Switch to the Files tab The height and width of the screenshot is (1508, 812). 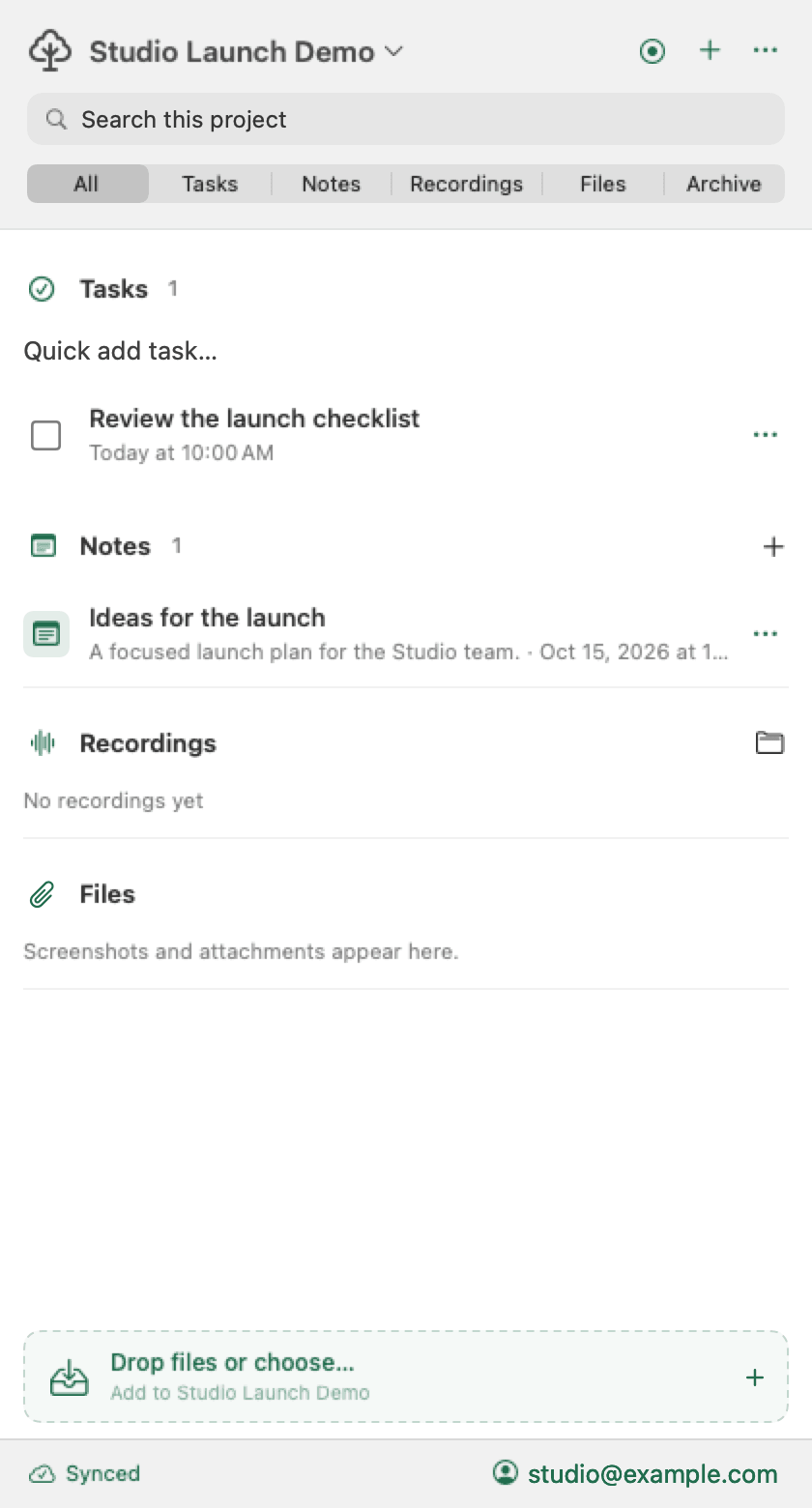click(602, 184)
